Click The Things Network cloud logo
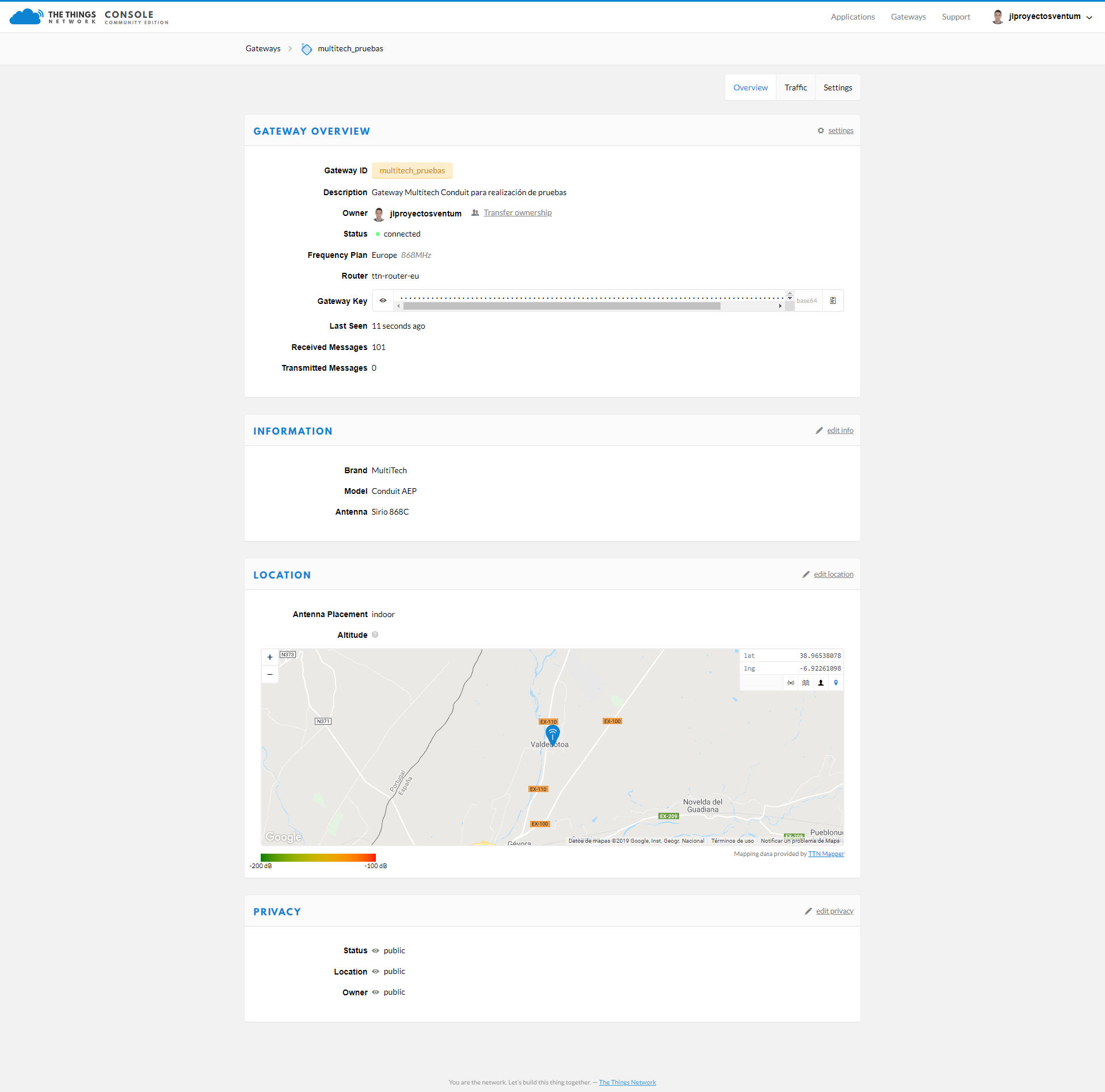1105x1092 pixels. [26, 17]
